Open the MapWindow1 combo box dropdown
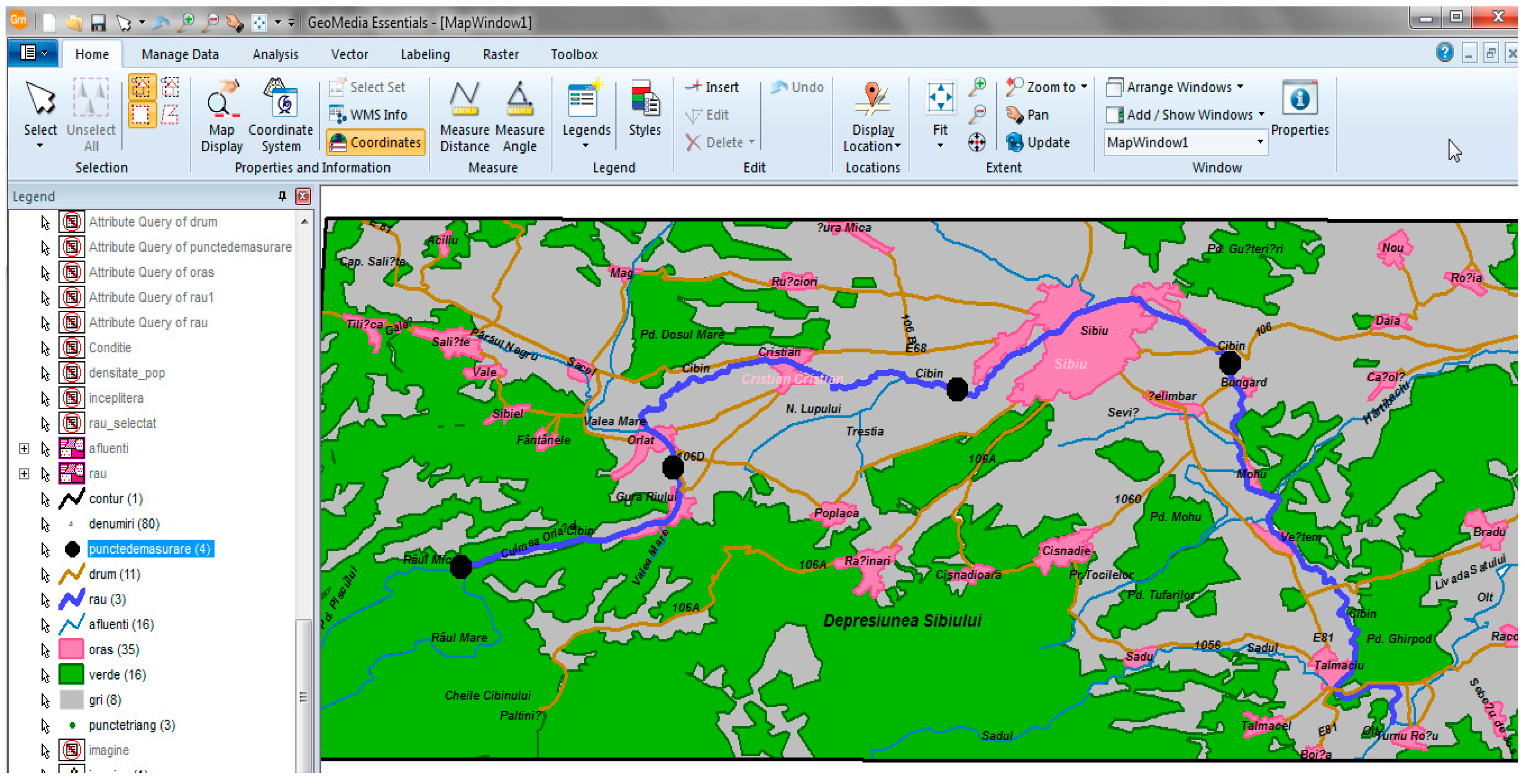The image size is (1525, 784). [1260, 142]
